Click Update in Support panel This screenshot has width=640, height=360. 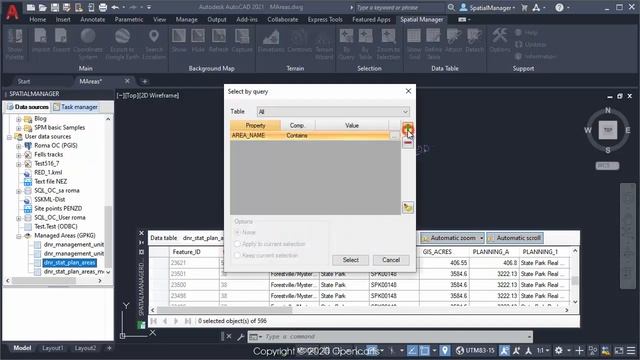[531, 44]
